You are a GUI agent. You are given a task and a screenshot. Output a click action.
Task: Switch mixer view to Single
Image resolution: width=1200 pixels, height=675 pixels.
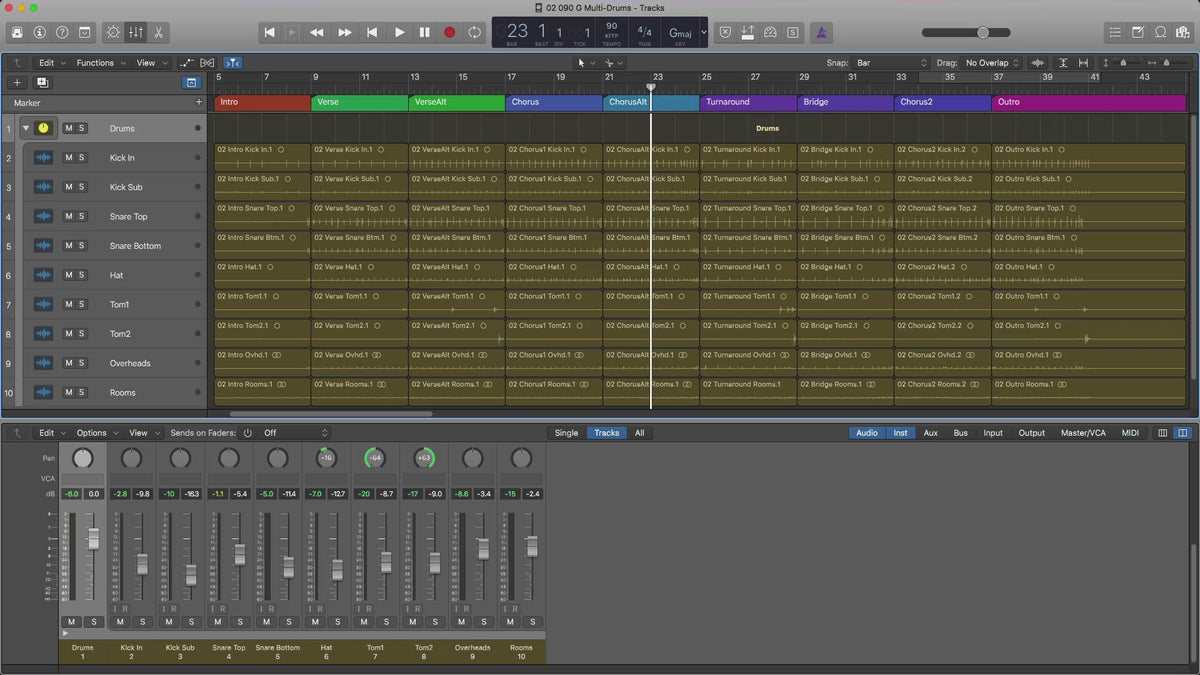(566, 433)
